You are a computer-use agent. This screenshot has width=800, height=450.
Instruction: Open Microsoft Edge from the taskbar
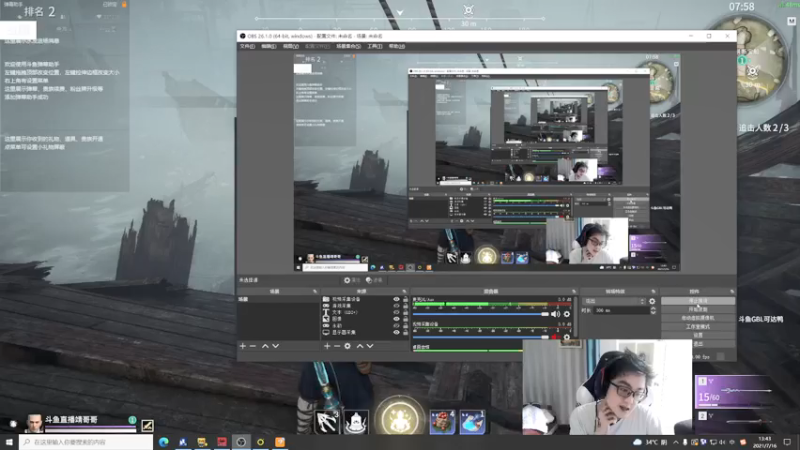[x=164, y=442]
